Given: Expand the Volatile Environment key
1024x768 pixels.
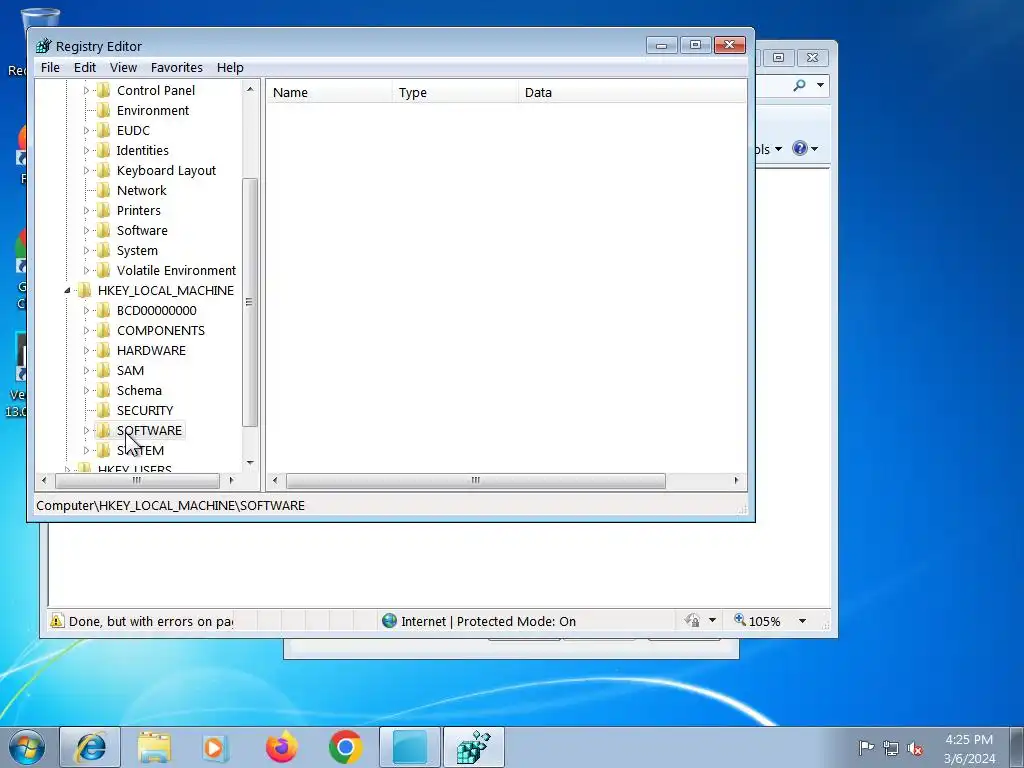Looking at the screenshot, I should (x=86, y=270).
